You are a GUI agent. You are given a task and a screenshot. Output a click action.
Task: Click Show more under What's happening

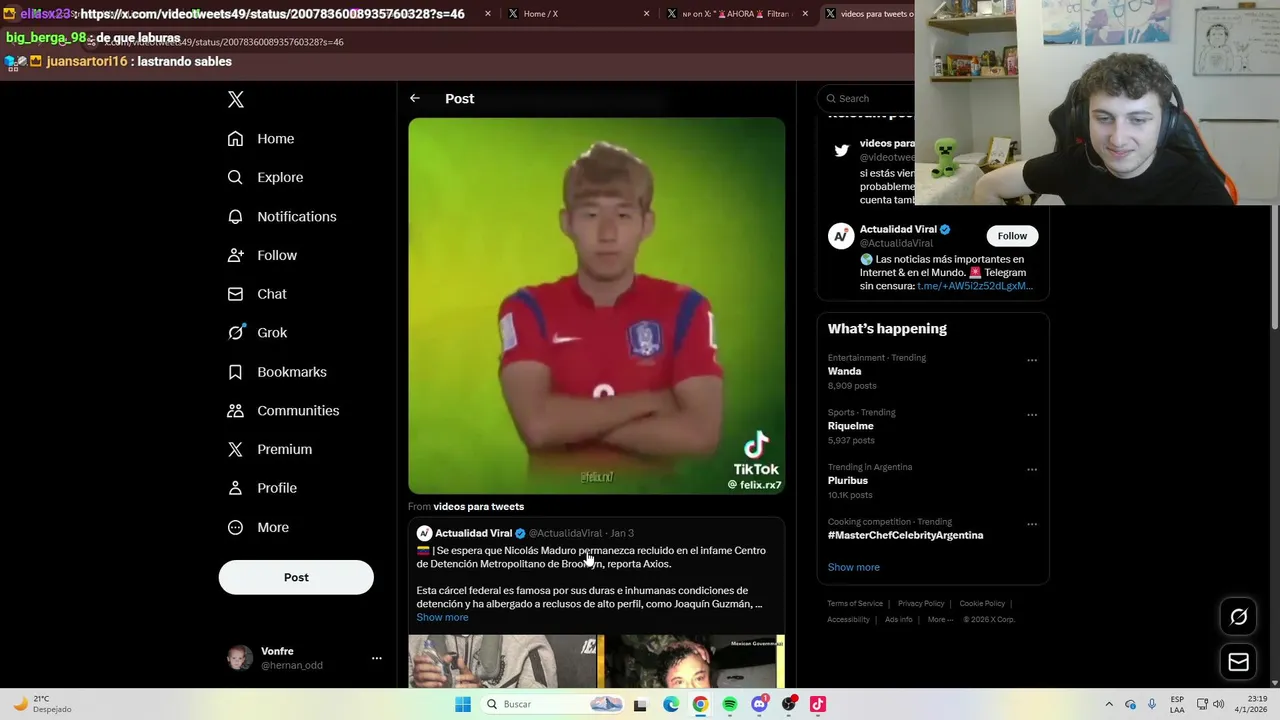click(853, 567)
